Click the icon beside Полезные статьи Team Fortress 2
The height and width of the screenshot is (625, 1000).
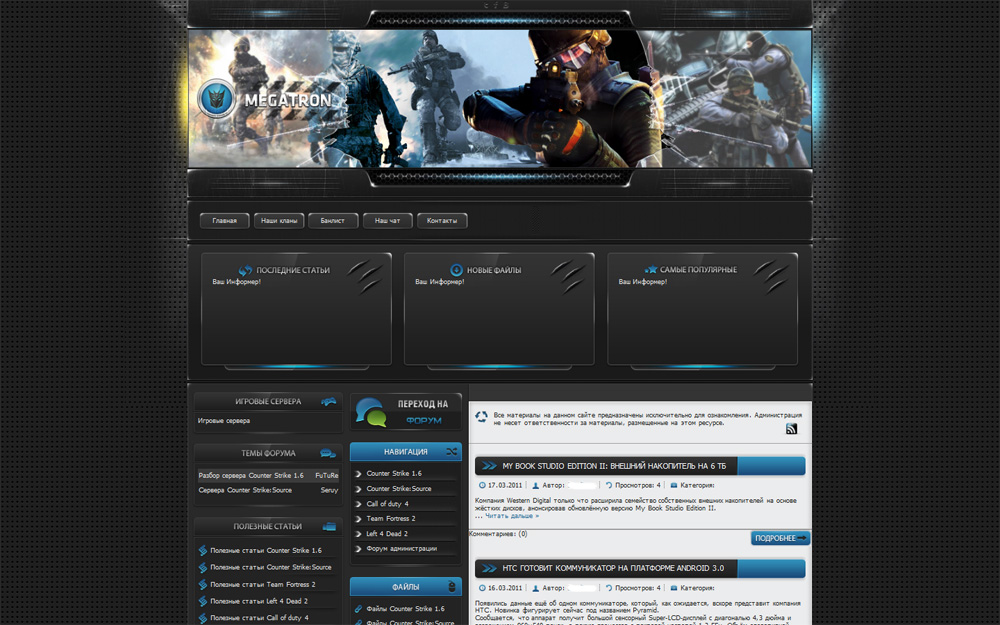[x=203, y=584]
